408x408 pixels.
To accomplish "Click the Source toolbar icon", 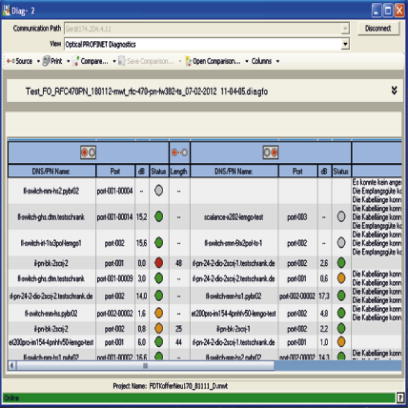I will pyautogui.click(x=10, y=61).
